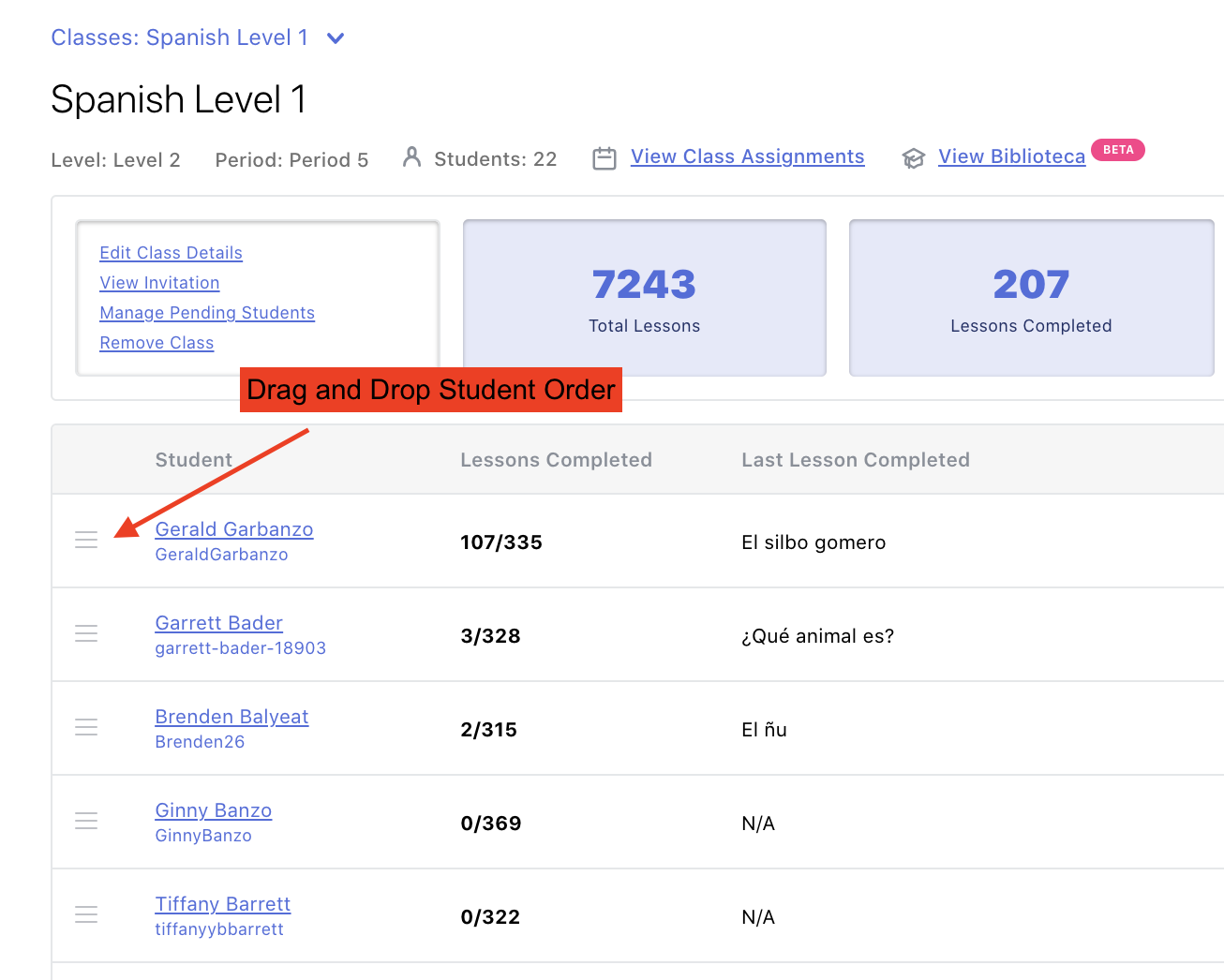Click the 0/369 lessons value
The image size is (1224, 980).
click(x=491, y=824)
